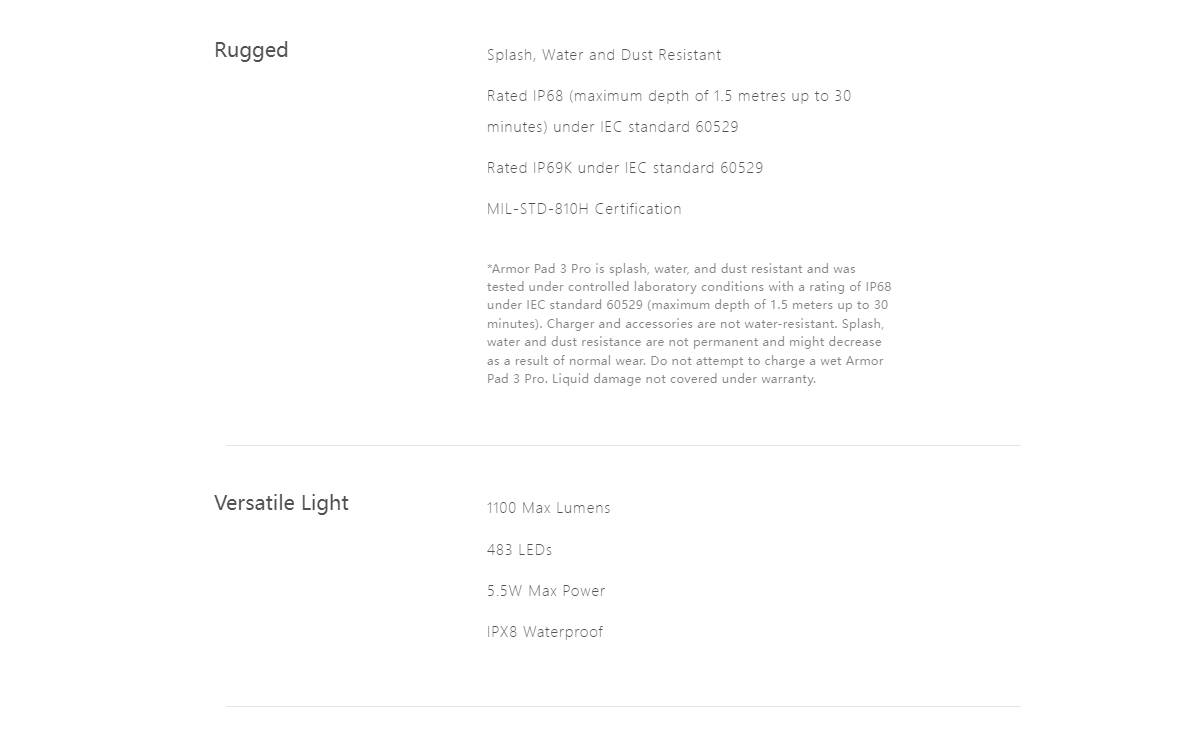Click the Rated IP69K specification line

[625, 168]
